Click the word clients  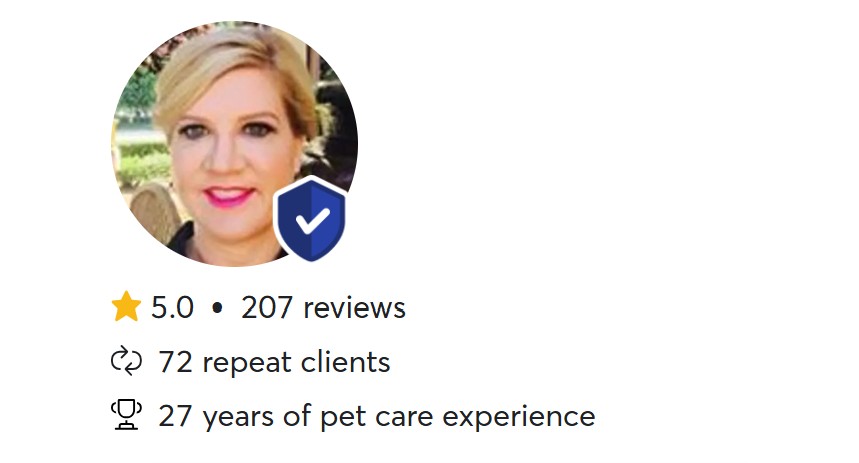[346, 362]
